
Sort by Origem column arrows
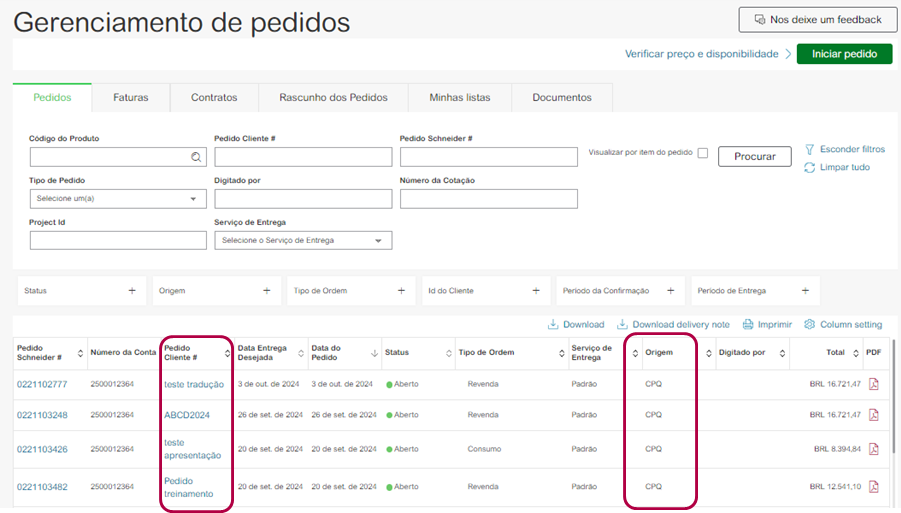(x=709, y=353)
